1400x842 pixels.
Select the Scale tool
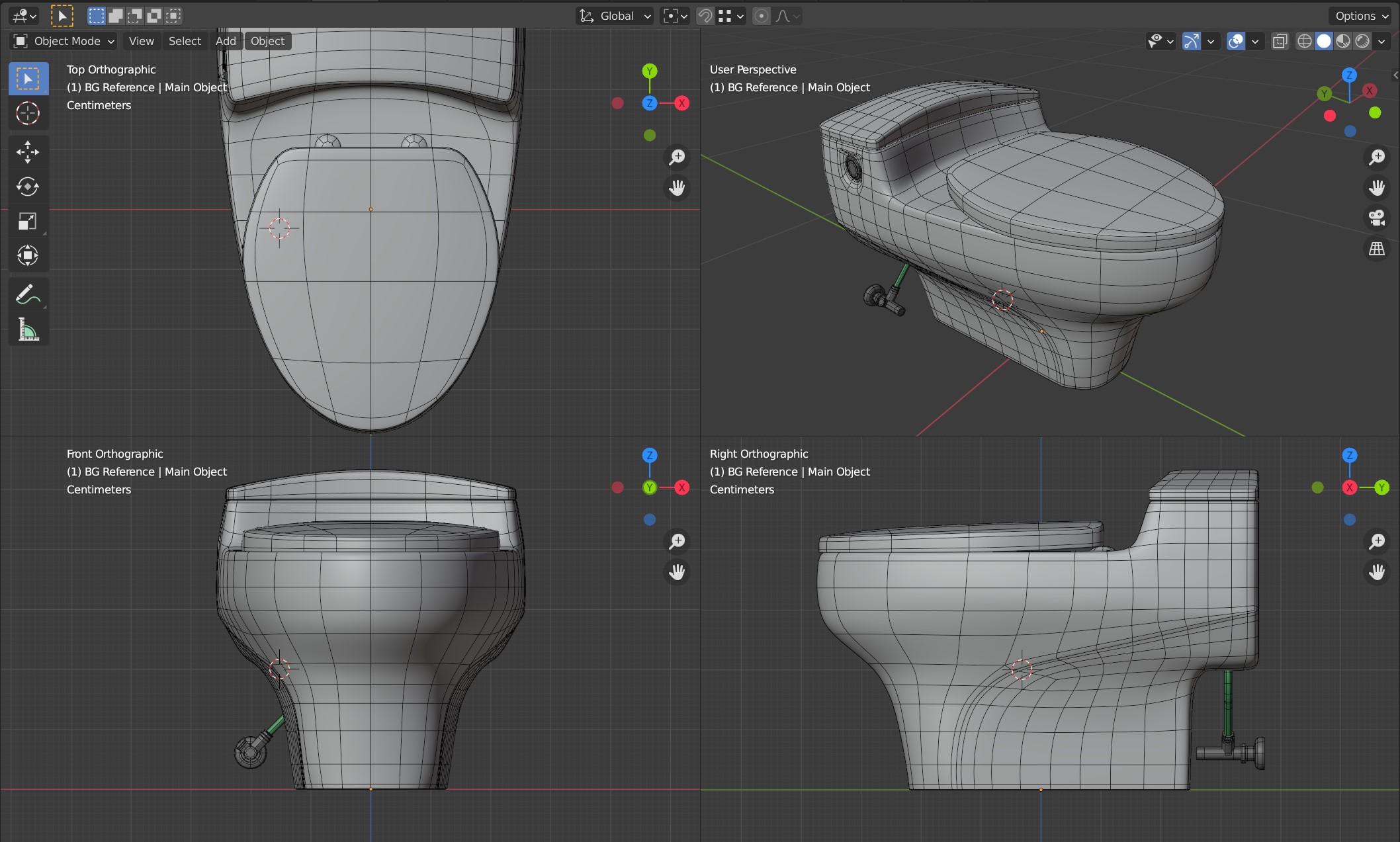tap(28, 221)
